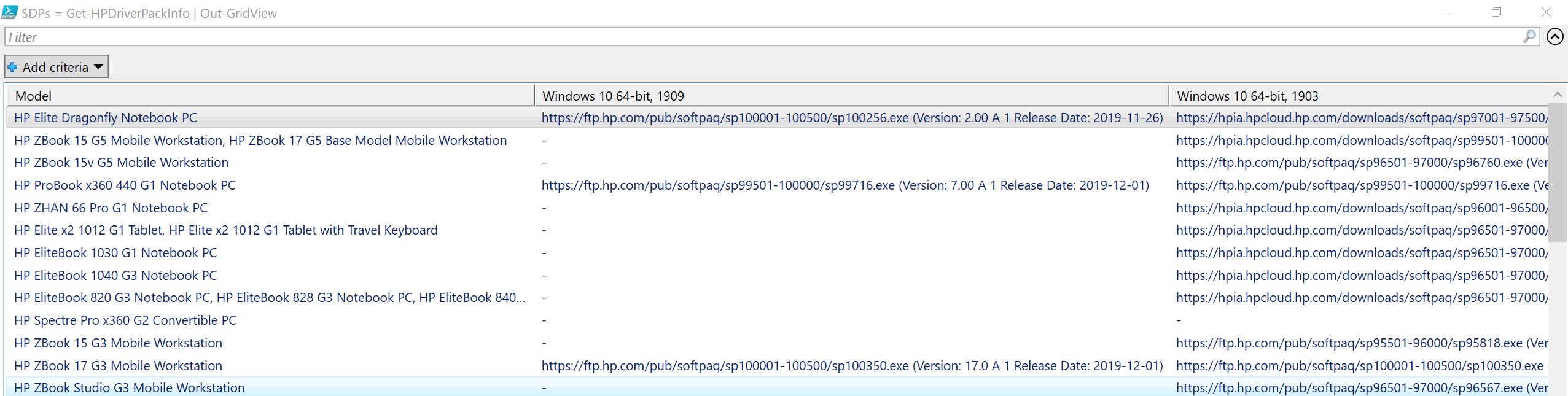This screenshot has height=396, width=1568.
Task: Minimize the Out-GridView window
Action: [x=1446, y=12]
